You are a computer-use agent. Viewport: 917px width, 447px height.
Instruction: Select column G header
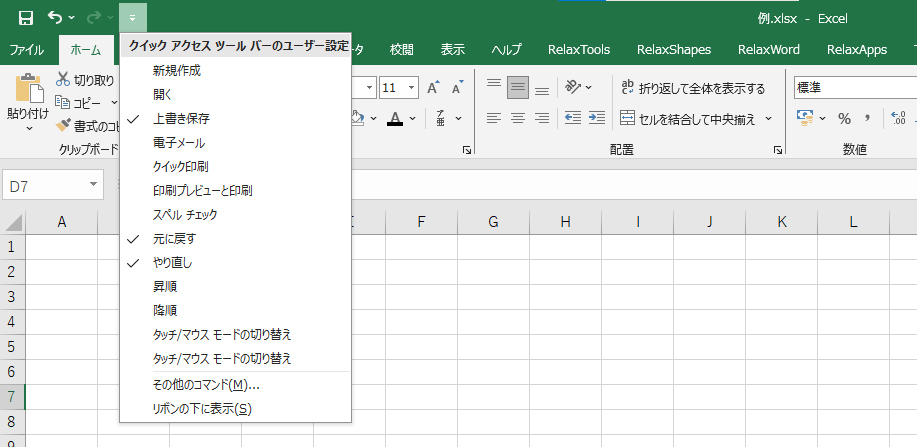click(x=493, y=222)
